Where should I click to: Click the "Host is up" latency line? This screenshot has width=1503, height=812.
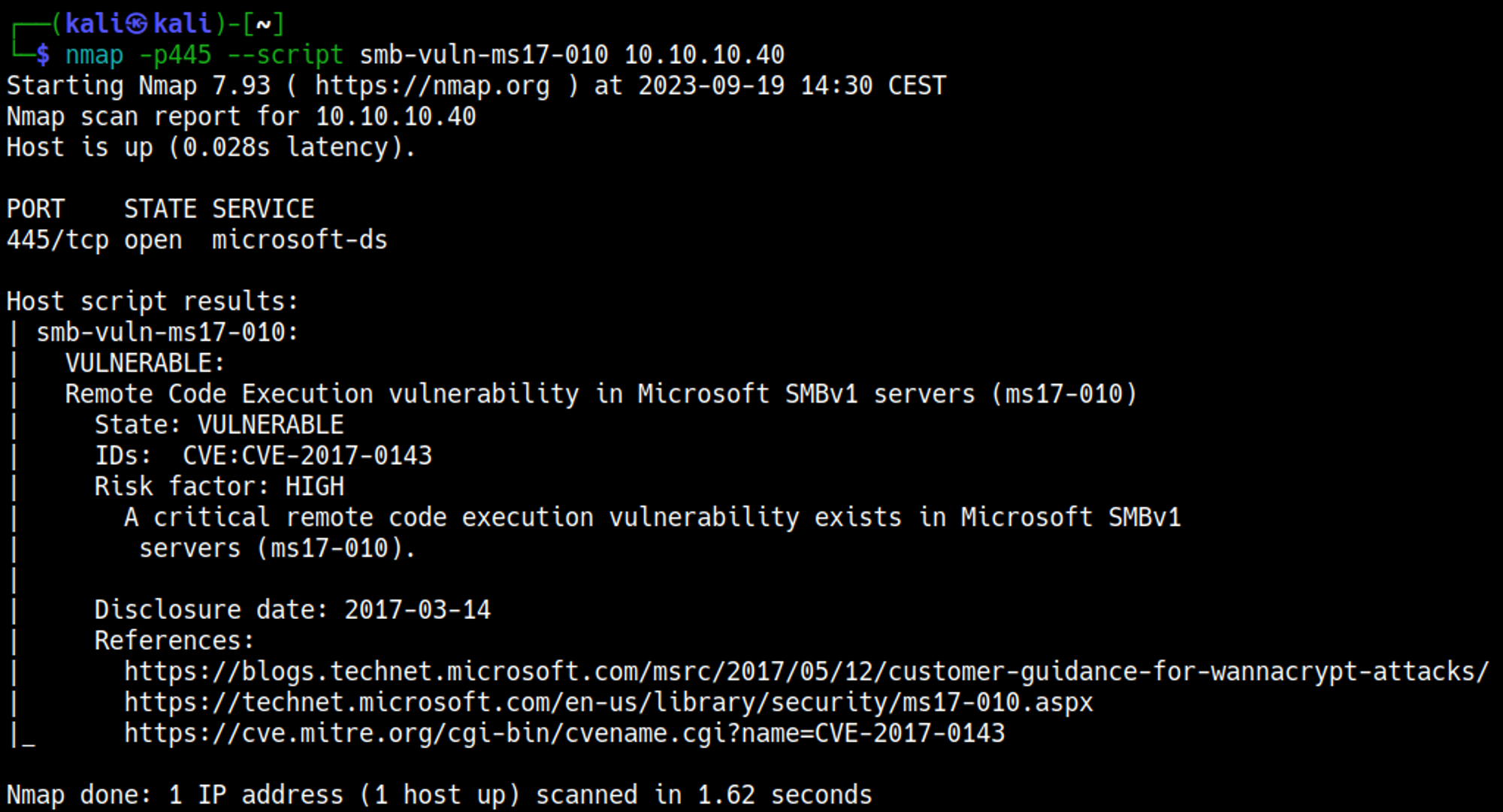click(211, 147)
